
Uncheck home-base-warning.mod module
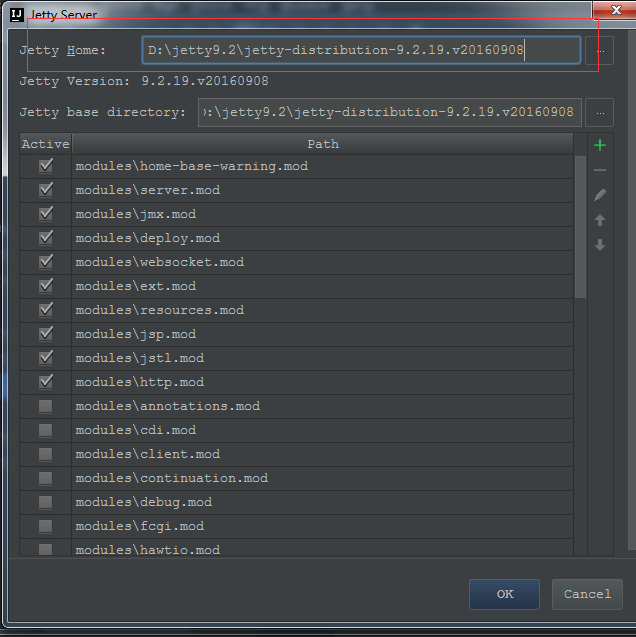(x=45, y=166)
